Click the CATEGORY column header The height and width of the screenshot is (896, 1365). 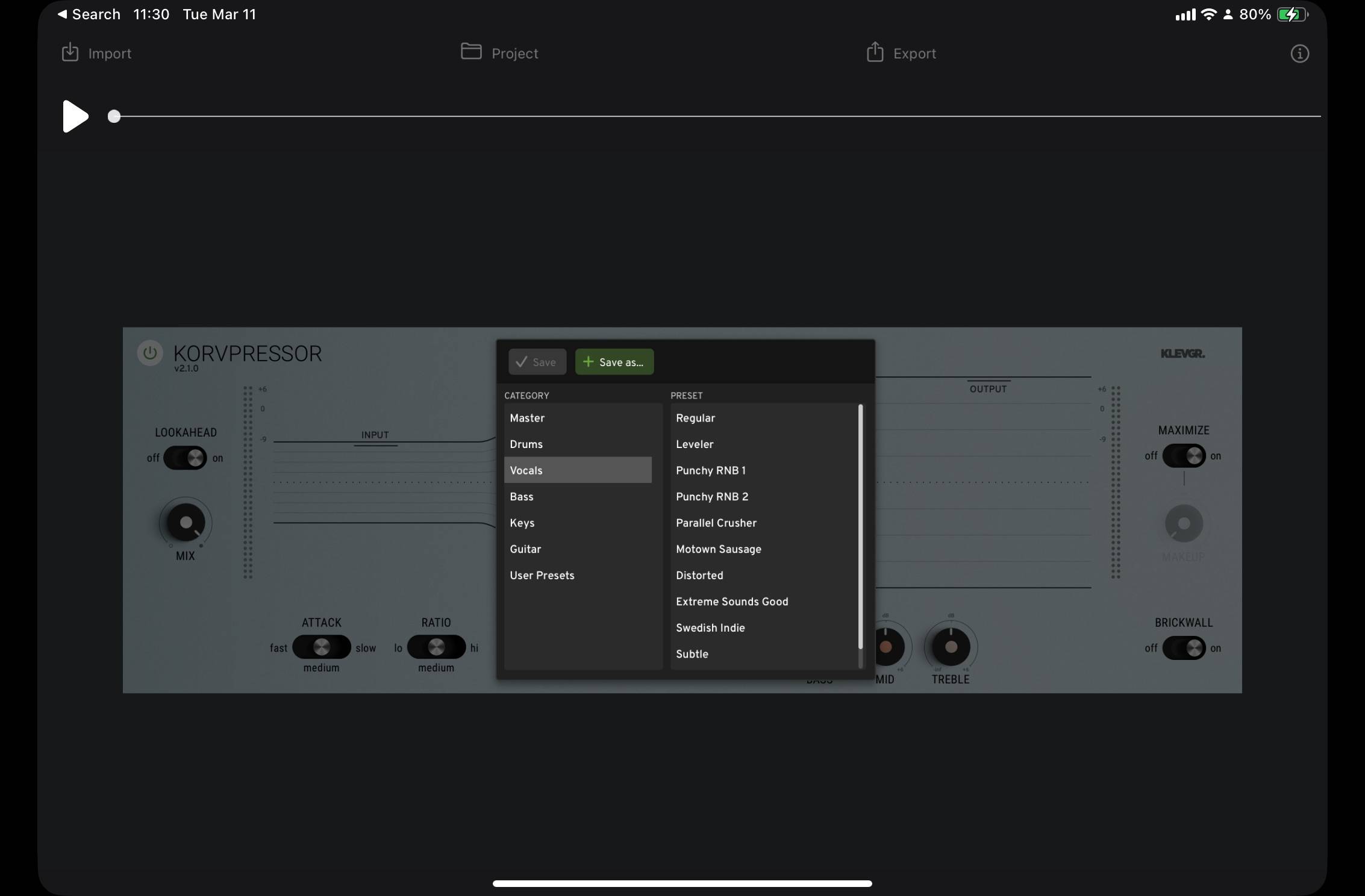click(526, 396)
